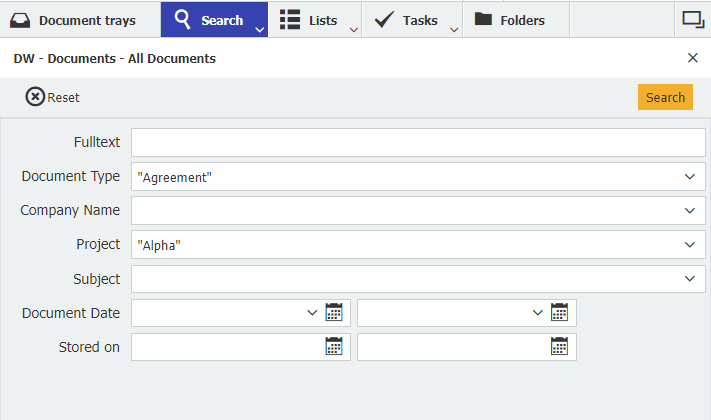711x420 pixels.
Task: Open first Document Date dropdown arrow
Action: [x=311, y=313]
